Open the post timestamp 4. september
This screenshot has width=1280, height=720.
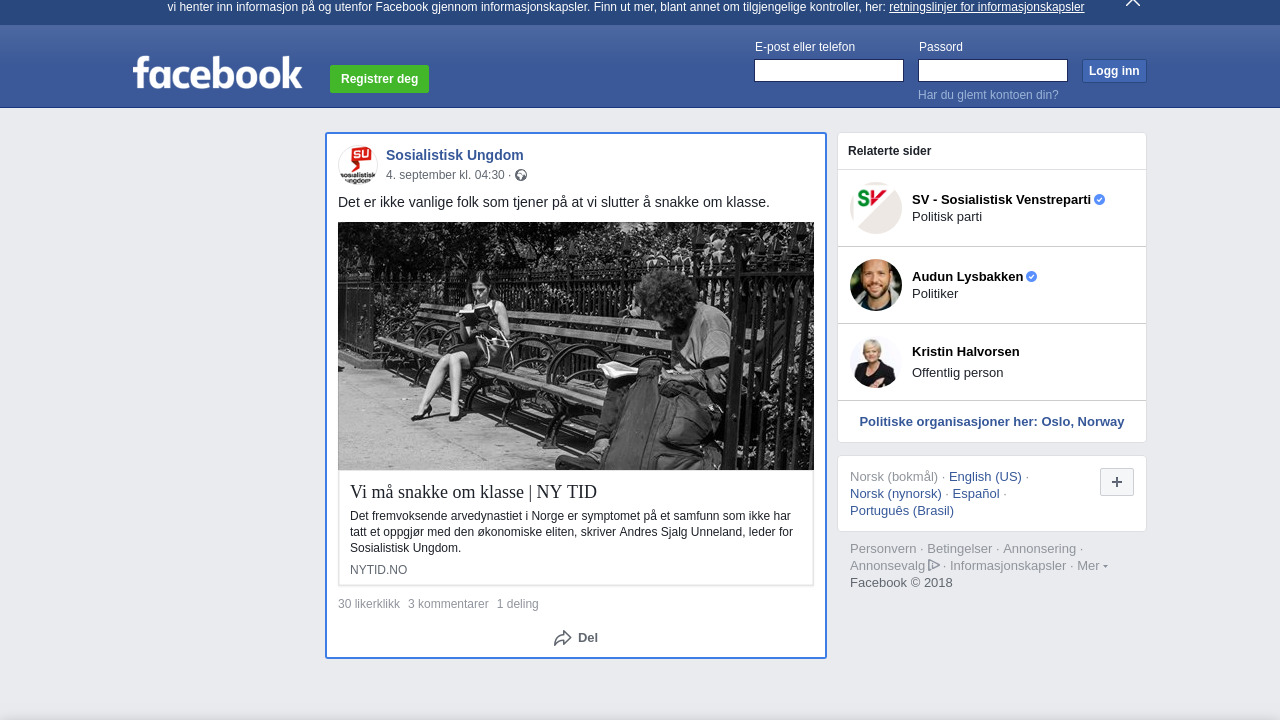coord(445,175)
